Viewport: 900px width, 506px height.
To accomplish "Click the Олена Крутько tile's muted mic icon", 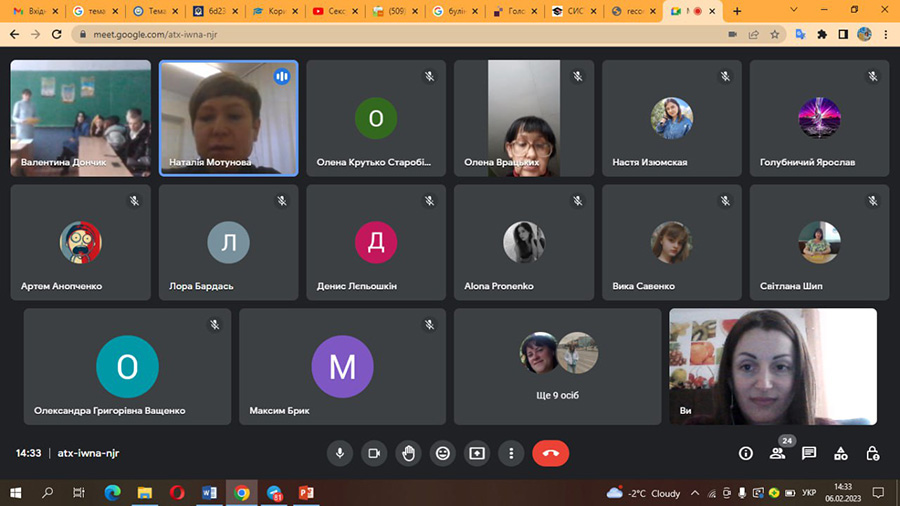I will coord(429,76).
